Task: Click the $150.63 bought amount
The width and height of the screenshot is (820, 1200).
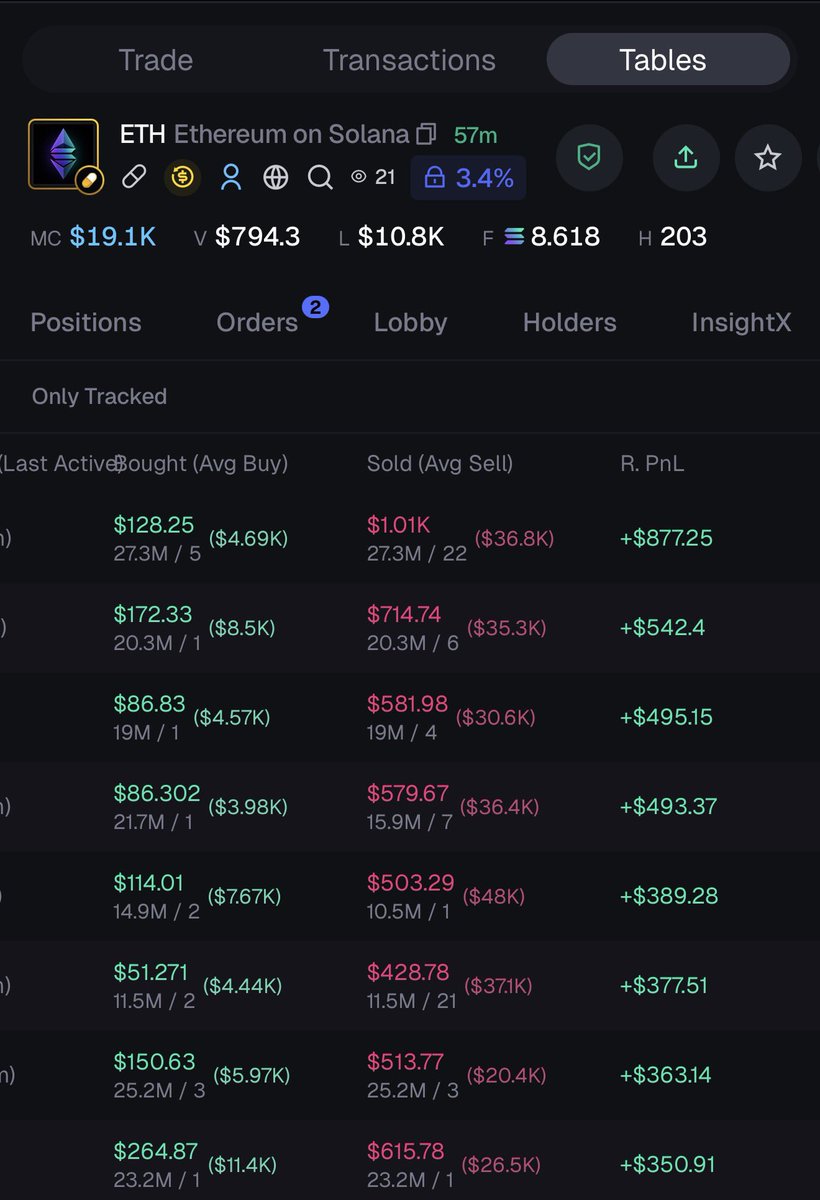Action: pyautogui.click(x=154, y=1061)
